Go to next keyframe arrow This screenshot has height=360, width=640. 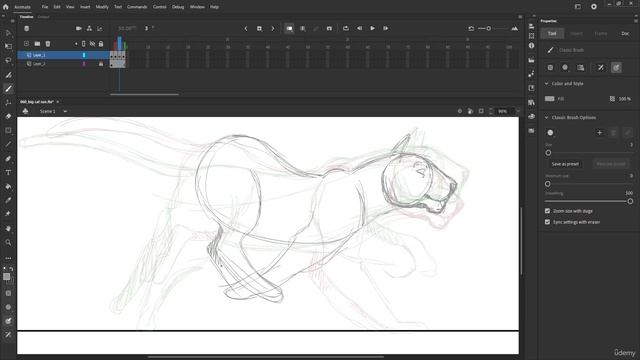tap(273, 29)
